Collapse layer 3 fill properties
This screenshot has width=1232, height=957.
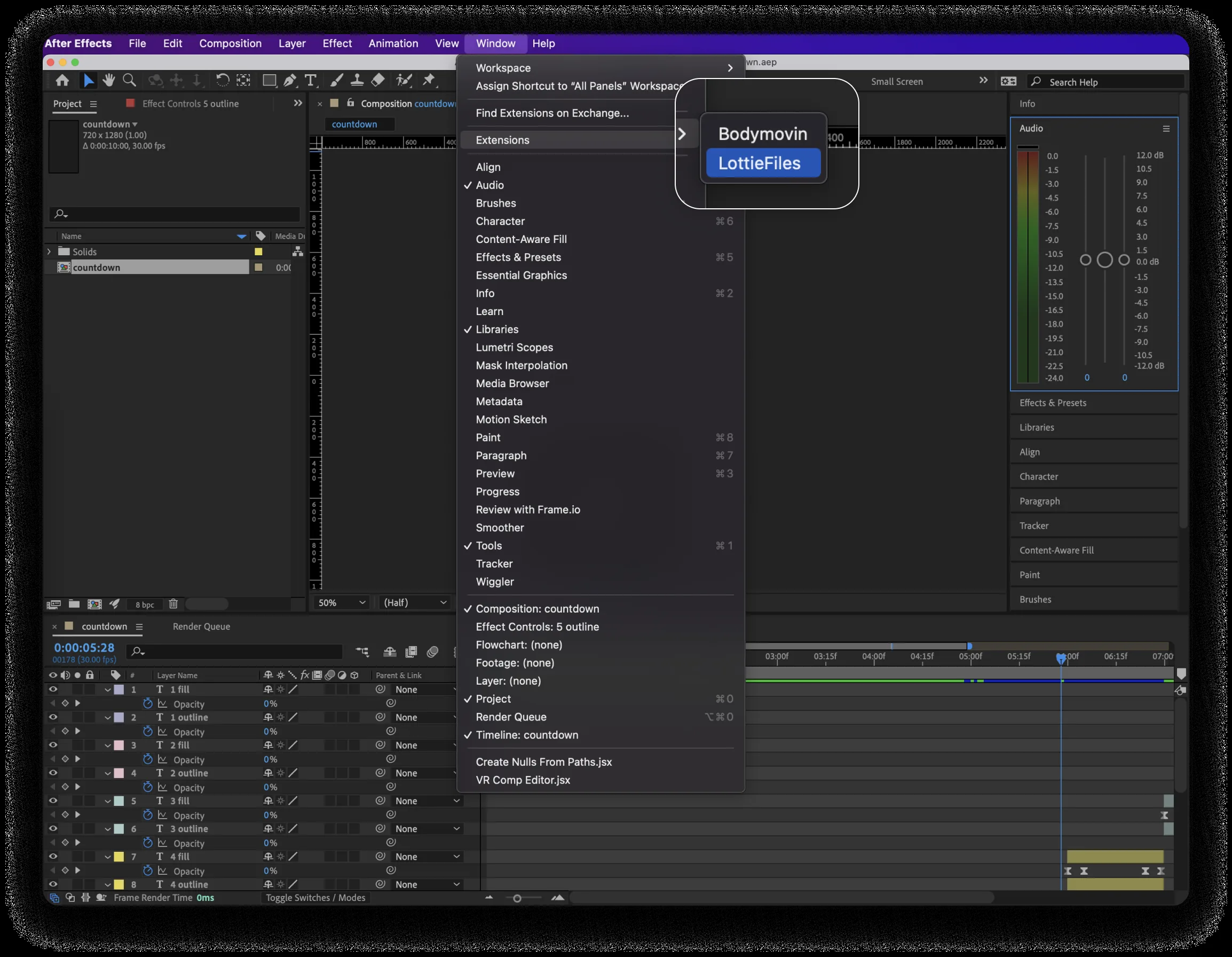tap(107, 801)
